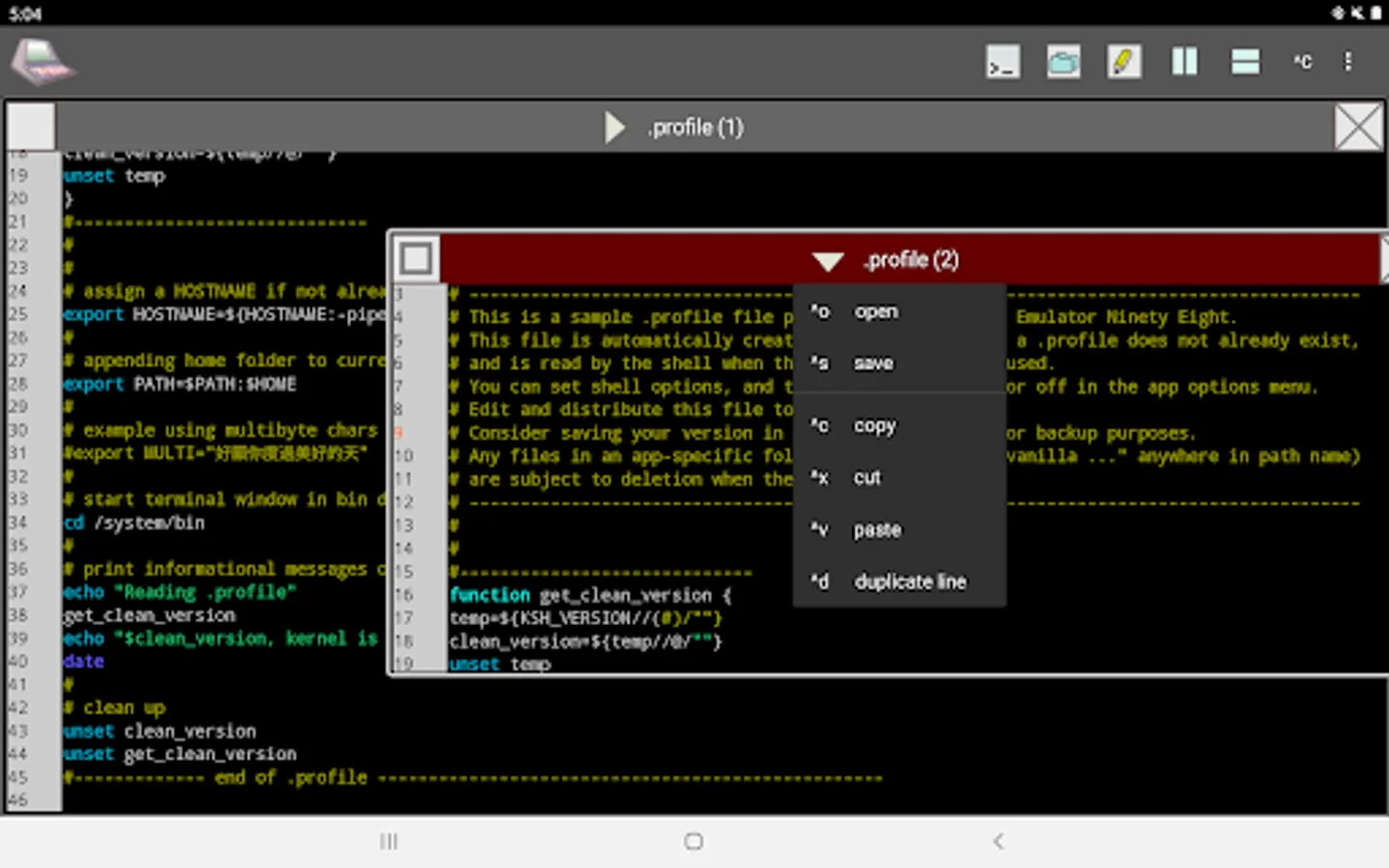
Task: Open a new terminal prompt window
Action: coord(1002,63)
